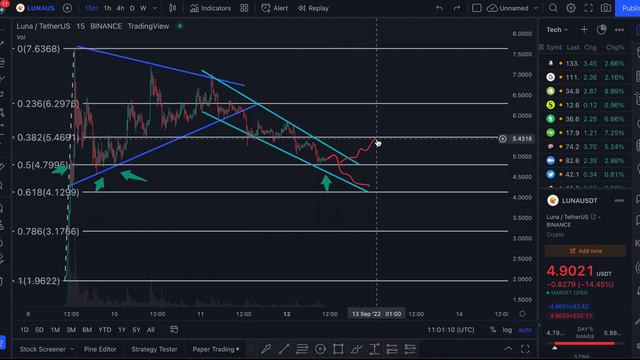Select the rectangle drawing tool in favorites bar
The image size is (640, 360).
click(x=338, y=349)
